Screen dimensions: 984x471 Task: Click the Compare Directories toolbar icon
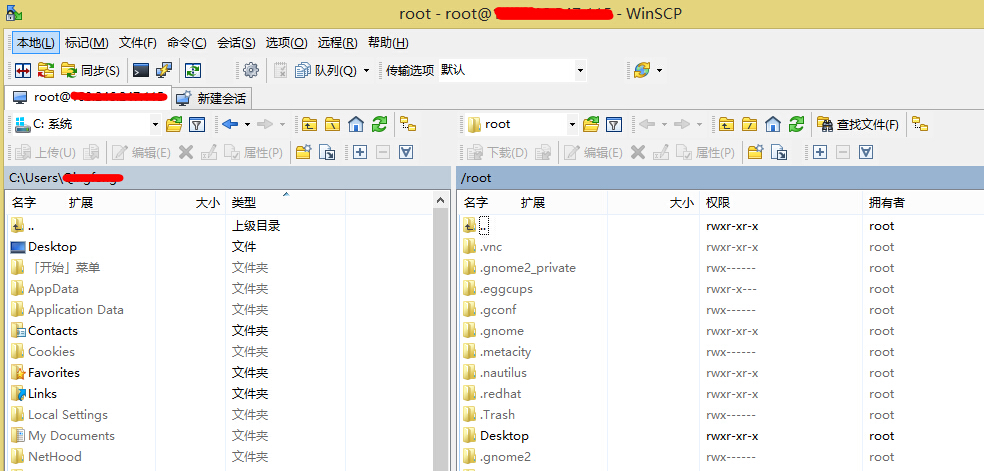[x=23, y=70]
